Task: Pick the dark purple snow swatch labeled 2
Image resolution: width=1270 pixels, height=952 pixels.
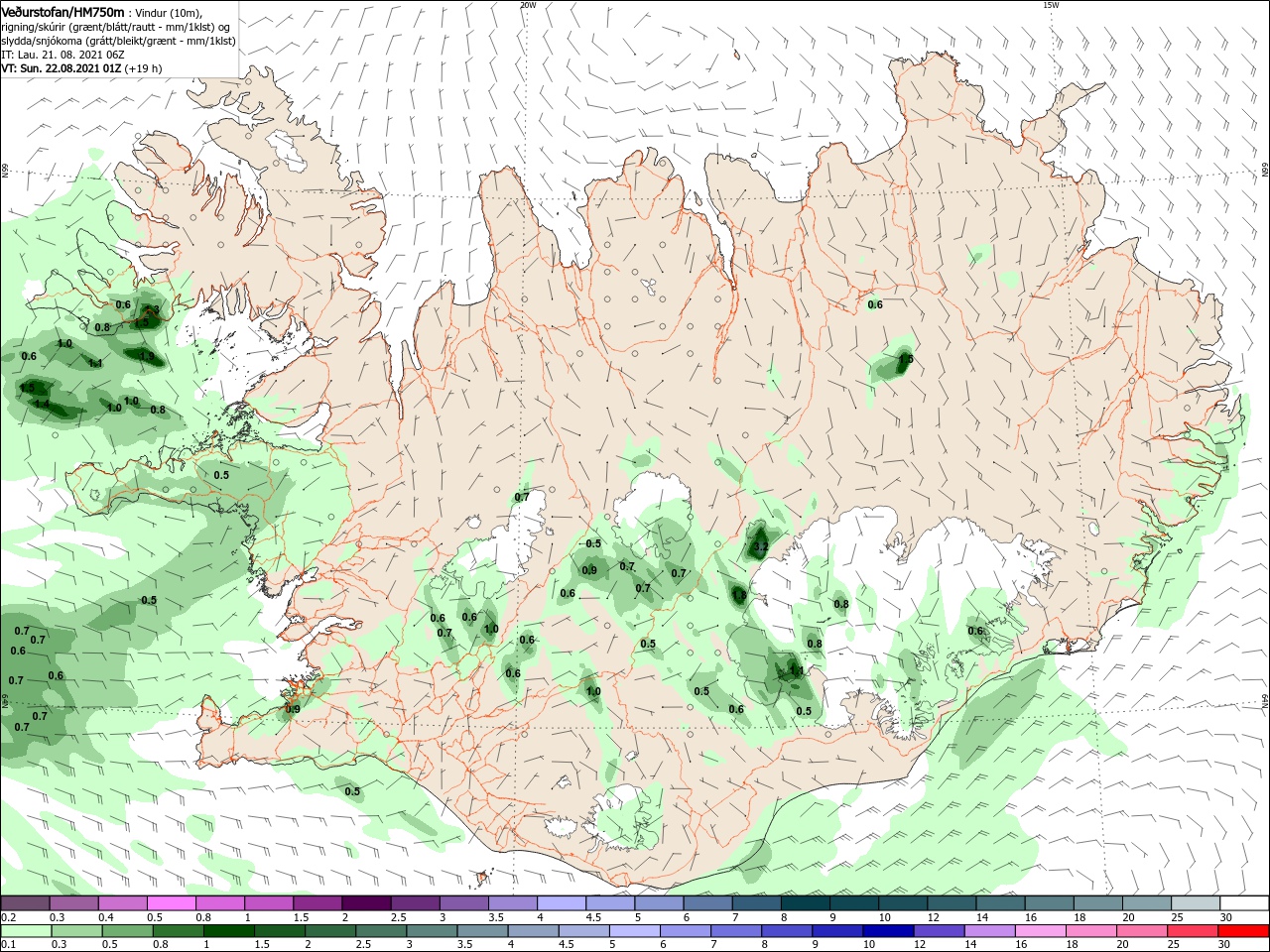Action: tap(365, 903)
